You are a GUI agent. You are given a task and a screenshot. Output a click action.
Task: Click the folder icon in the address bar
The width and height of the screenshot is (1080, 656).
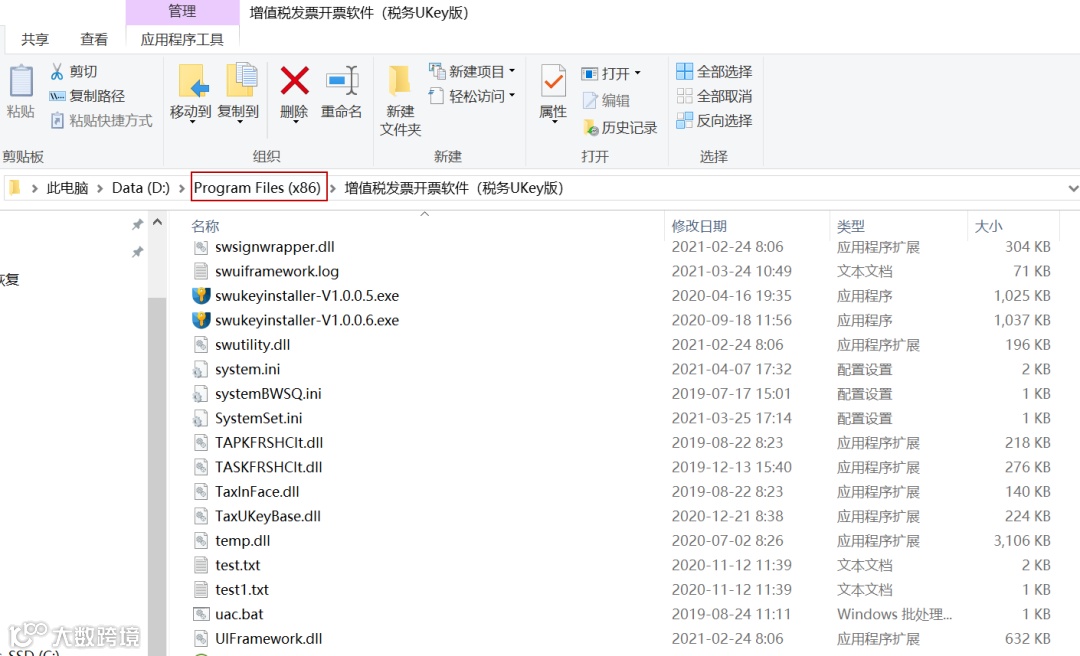point(14,187)
